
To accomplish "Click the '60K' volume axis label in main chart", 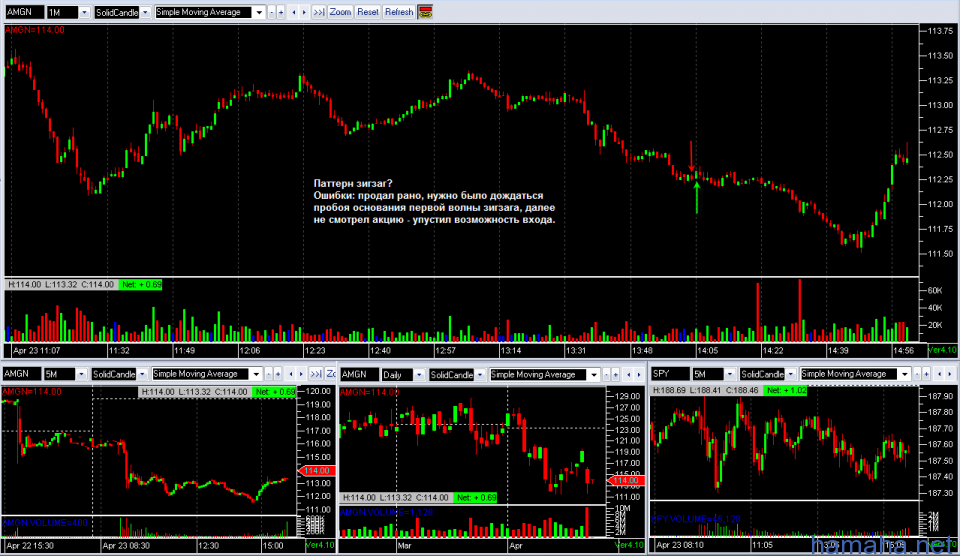I will [935, 291].
